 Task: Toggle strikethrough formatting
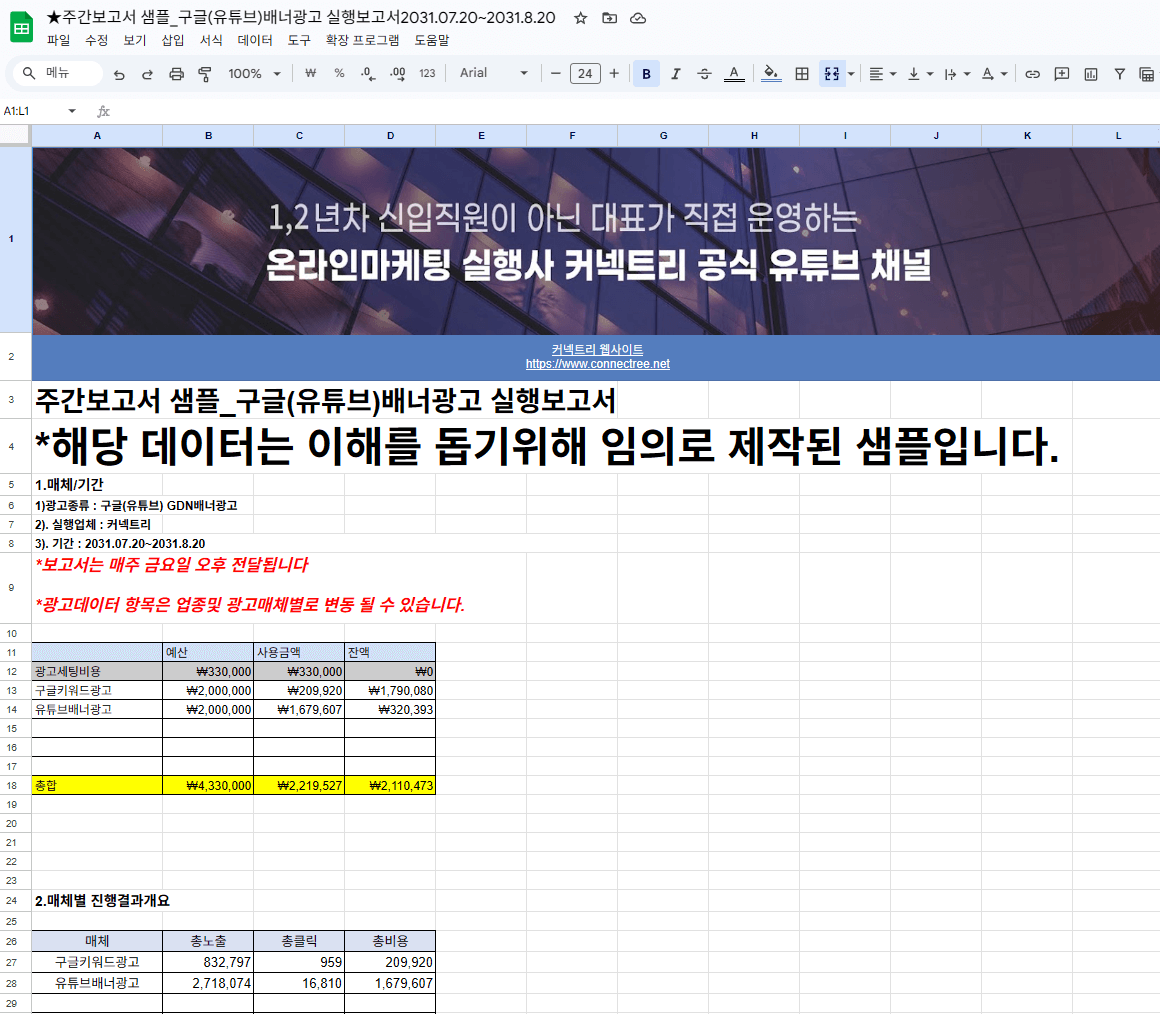[x=703, y=73]
